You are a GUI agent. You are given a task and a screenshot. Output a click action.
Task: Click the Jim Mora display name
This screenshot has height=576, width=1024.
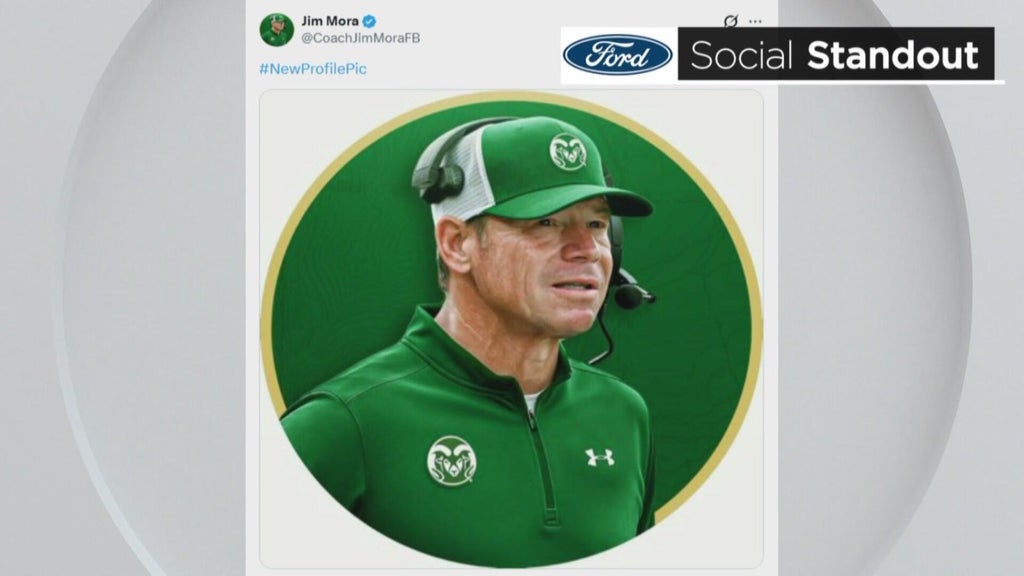click(329, 21)
